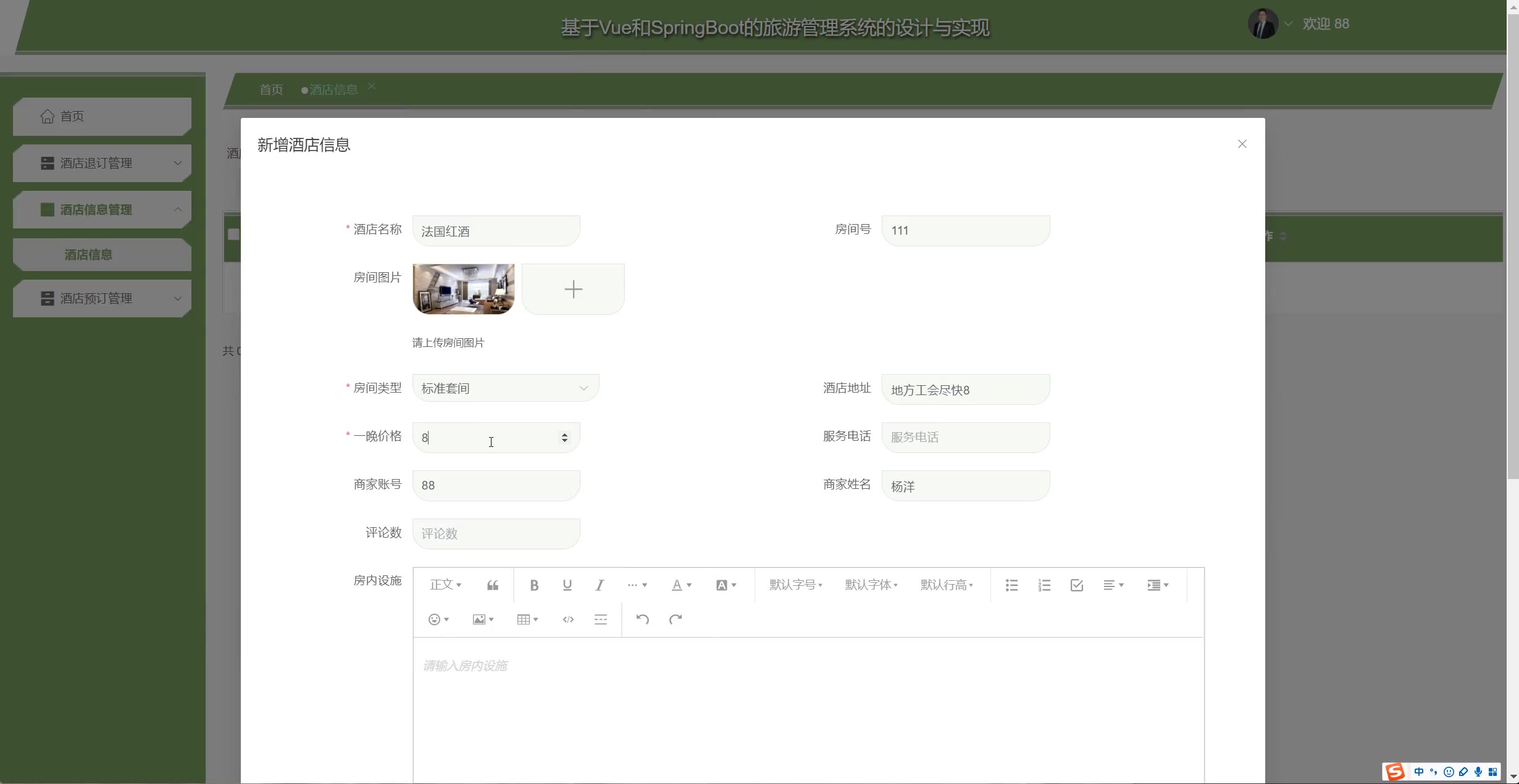Apply underline formatting in the editor
The height and width of the screenshot is (784, 1519).
coord(567,585)
